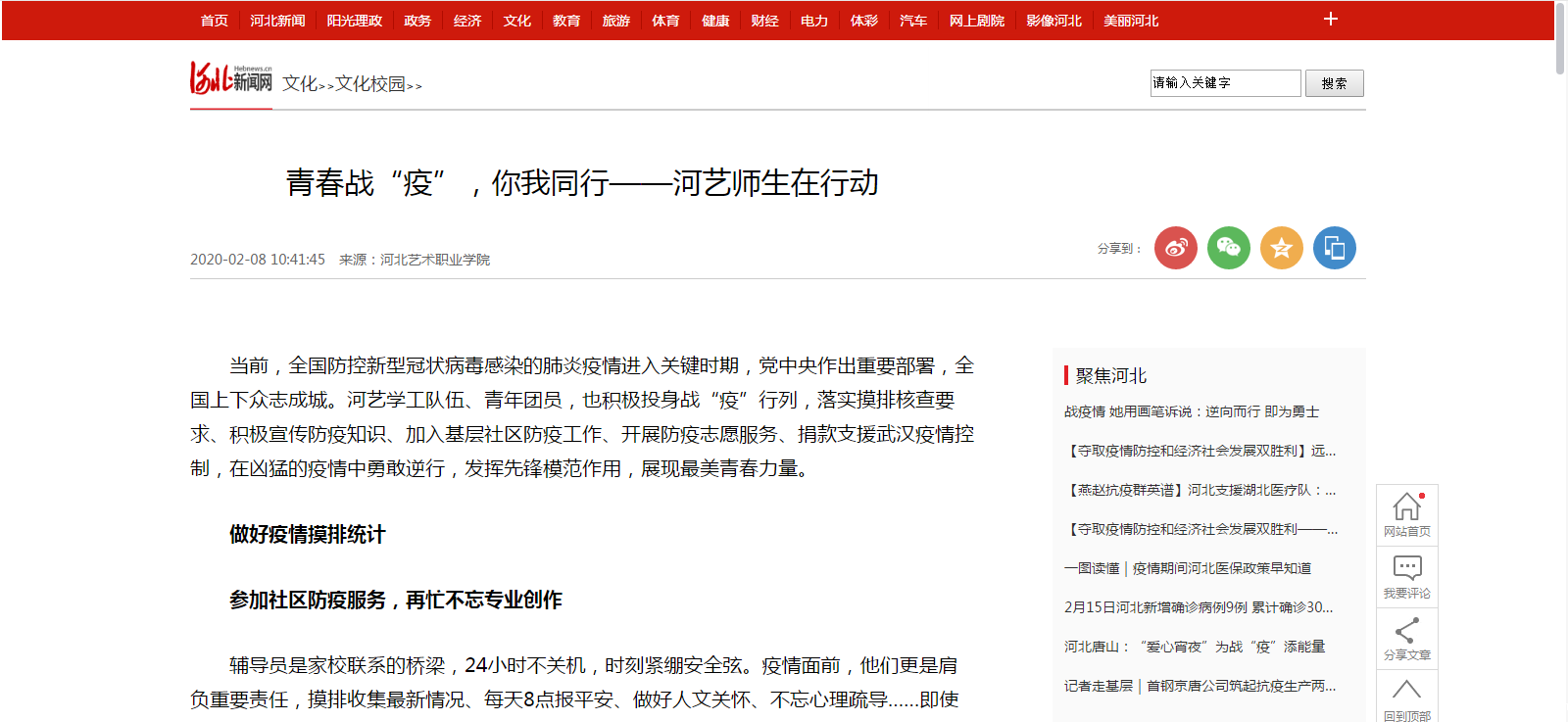Viewport: 1568px width, 722px height.
Task: Click the 文化校园 breadcrumb link
Action: pos(370,84)
